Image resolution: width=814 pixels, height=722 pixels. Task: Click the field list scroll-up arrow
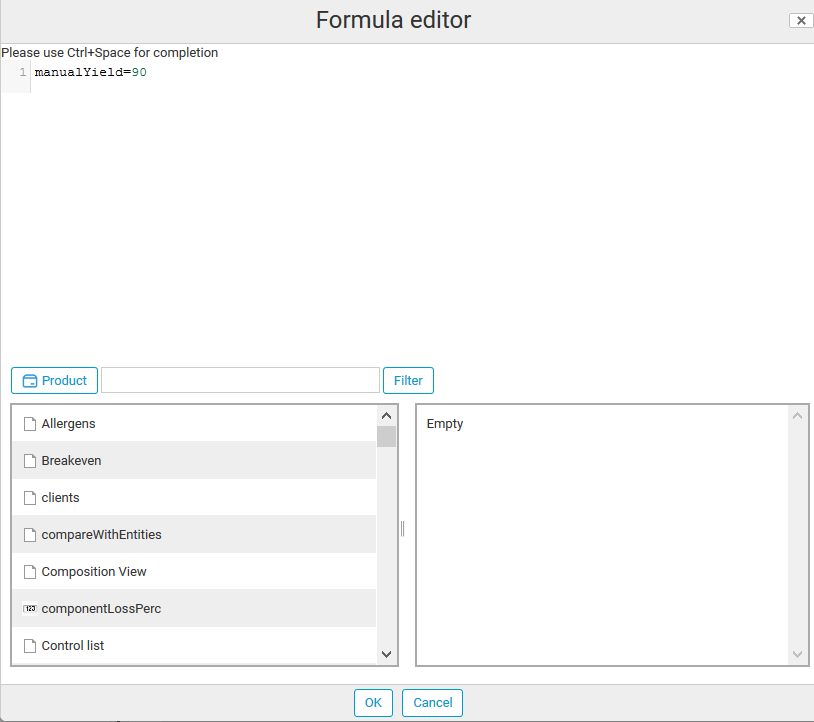[386, 416]
